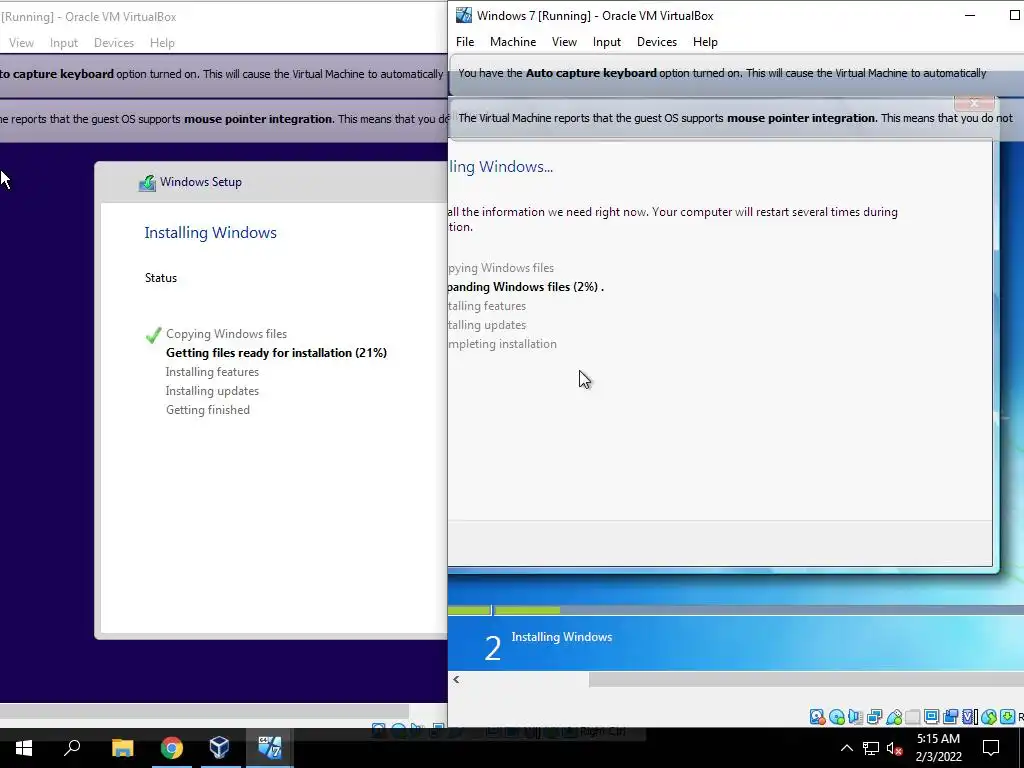
Task: Click hard disk activity icon in Windows 7 VM status bar
Action: (817, 717)
